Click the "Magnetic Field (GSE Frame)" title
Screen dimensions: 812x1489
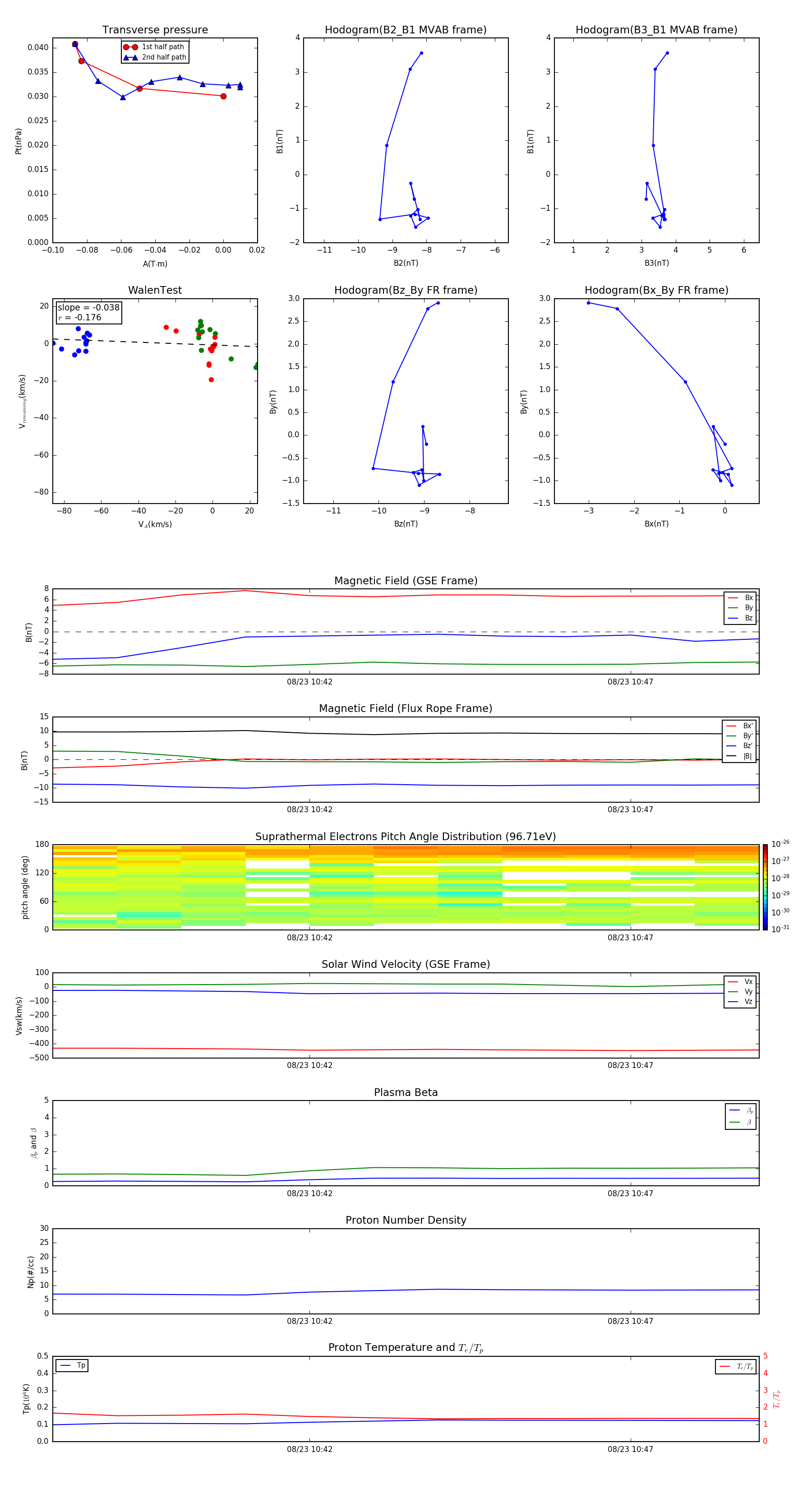406,581
